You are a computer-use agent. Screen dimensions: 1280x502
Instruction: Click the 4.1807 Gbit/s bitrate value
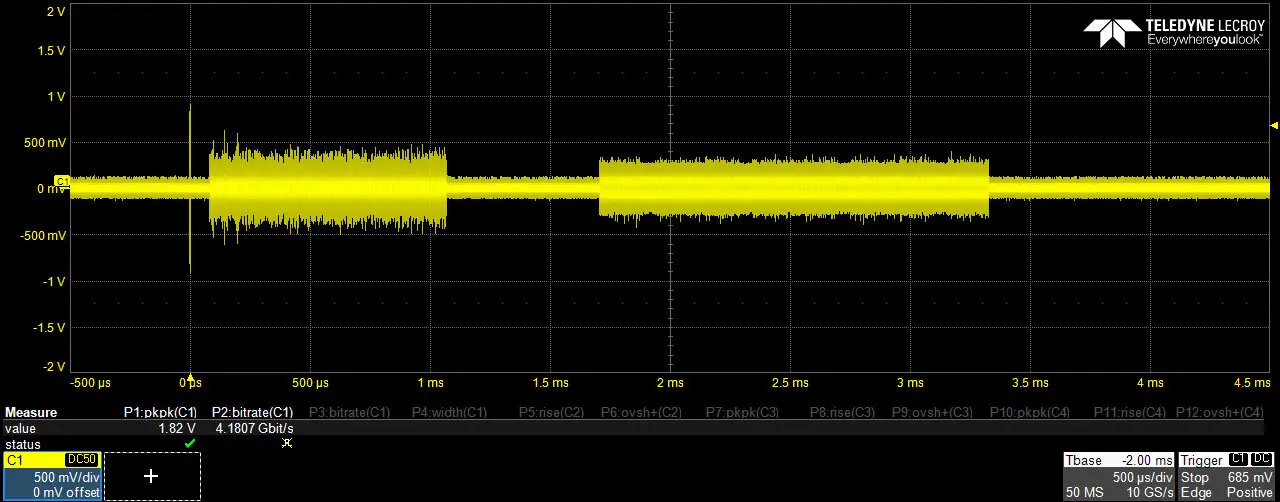point(254,428)
